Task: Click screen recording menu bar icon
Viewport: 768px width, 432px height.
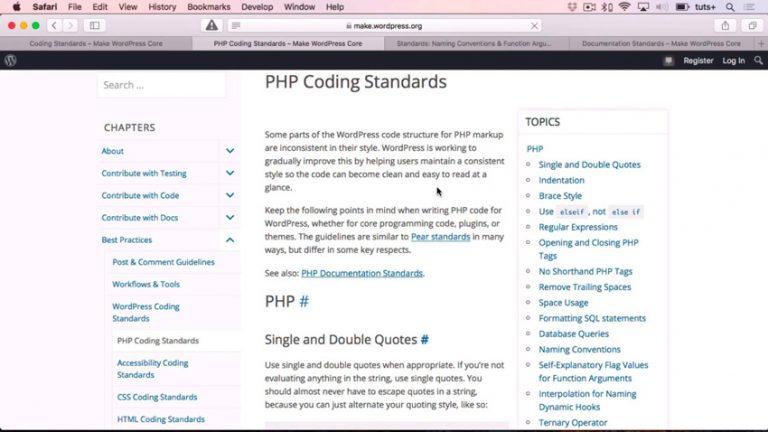Action: 590,7
